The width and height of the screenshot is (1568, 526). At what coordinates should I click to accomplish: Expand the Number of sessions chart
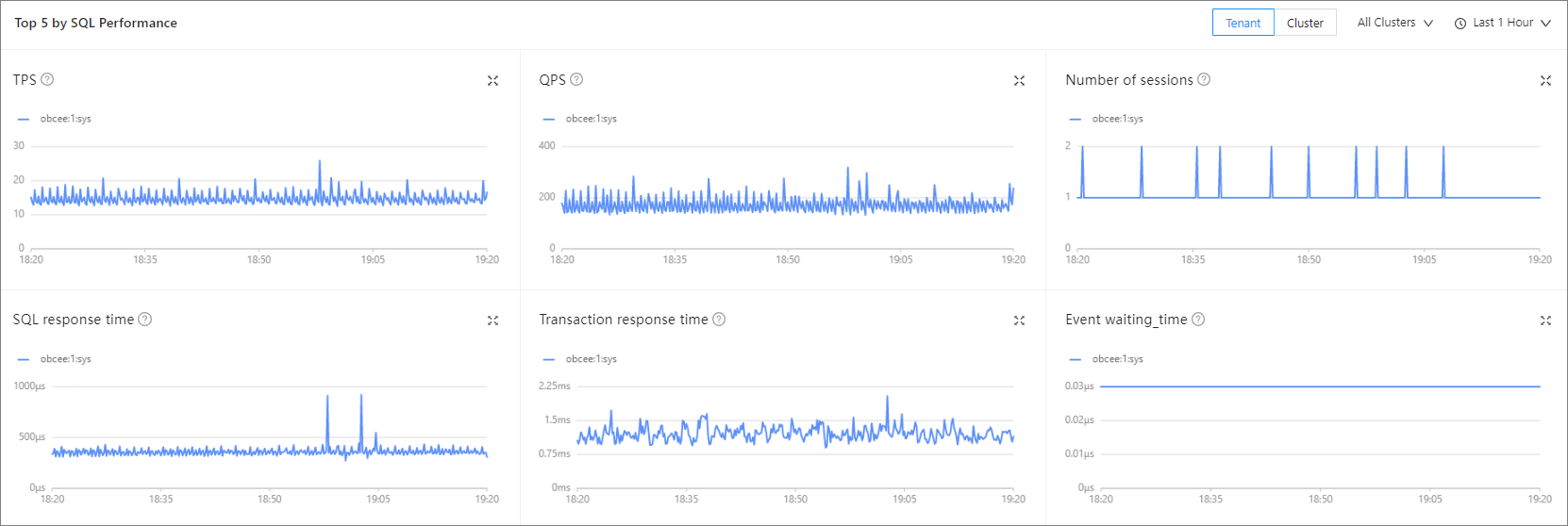[x=1545, y=81]
